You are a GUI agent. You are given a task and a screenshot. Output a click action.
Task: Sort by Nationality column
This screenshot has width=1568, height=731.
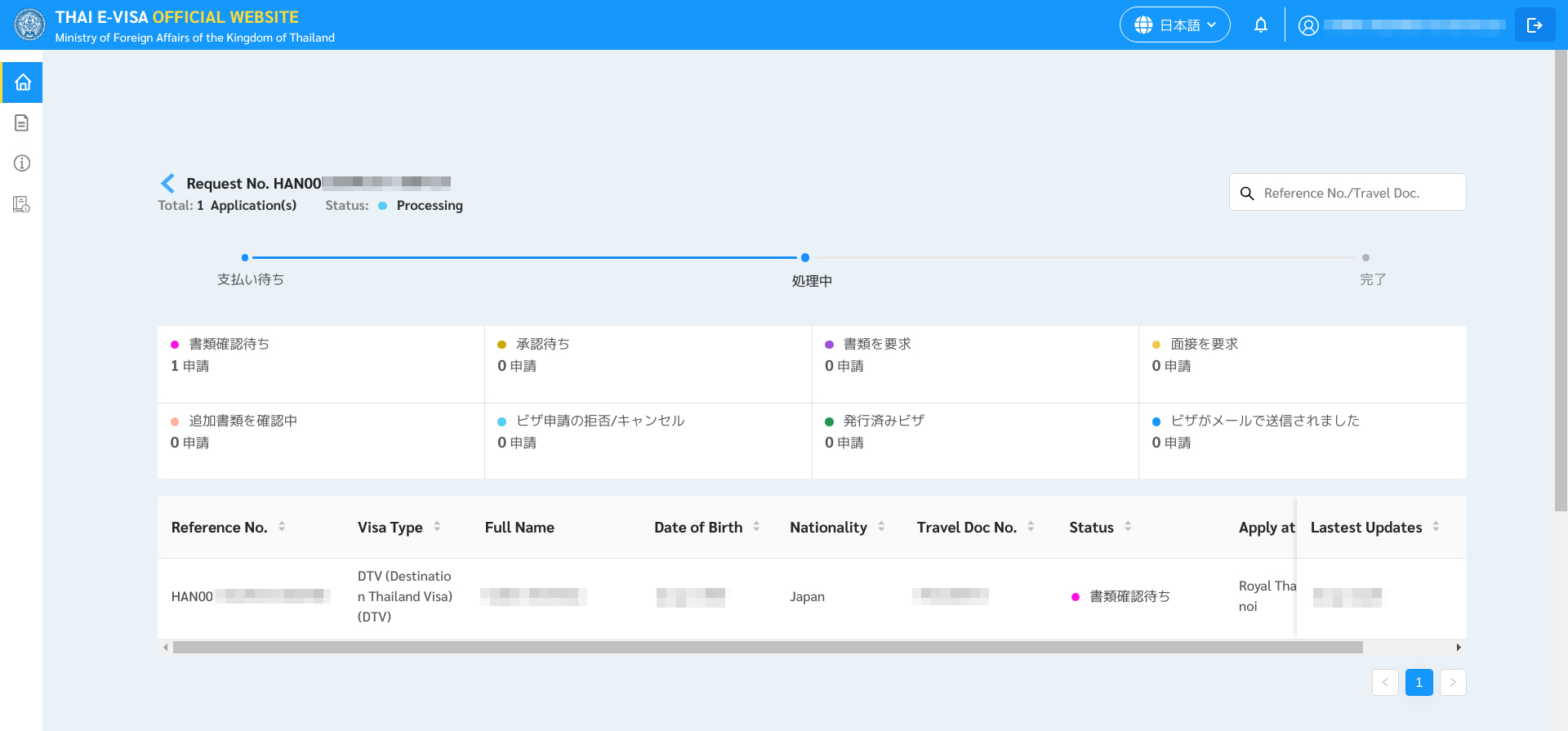click(x=881, y=527)
